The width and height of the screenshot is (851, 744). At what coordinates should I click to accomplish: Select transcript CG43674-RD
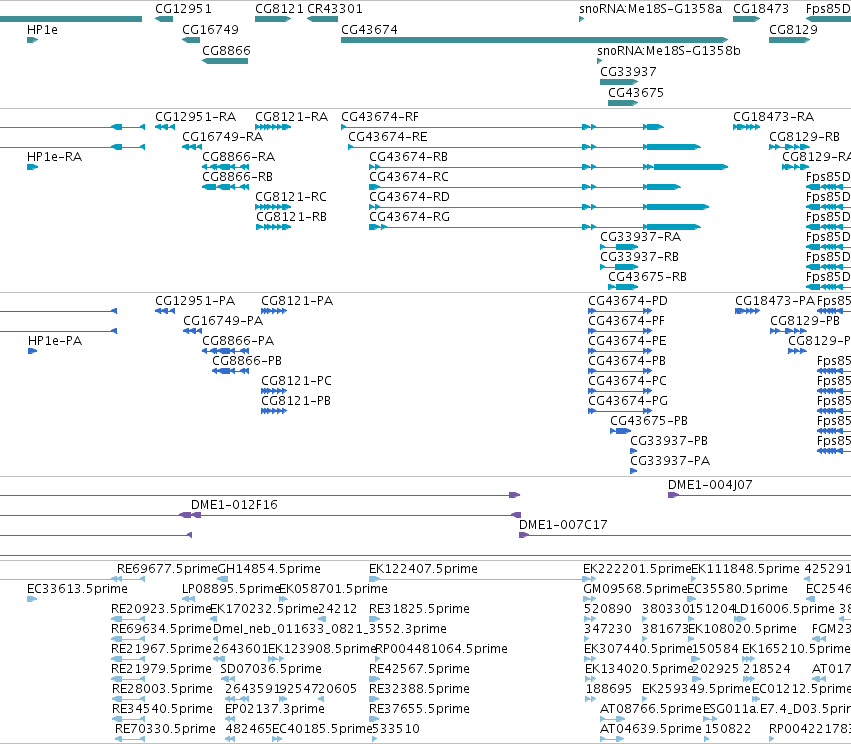(x=539, y=207)
